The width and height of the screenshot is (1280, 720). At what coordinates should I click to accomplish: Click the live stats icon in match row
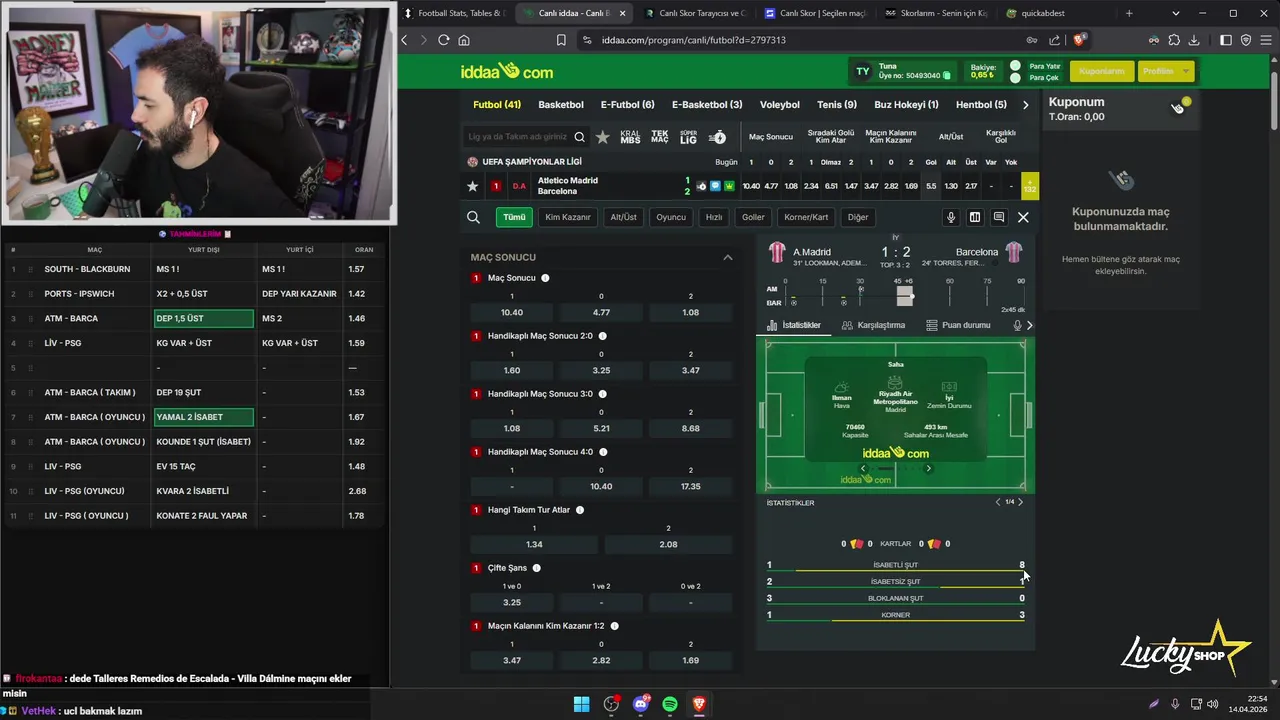coord(701,186)
